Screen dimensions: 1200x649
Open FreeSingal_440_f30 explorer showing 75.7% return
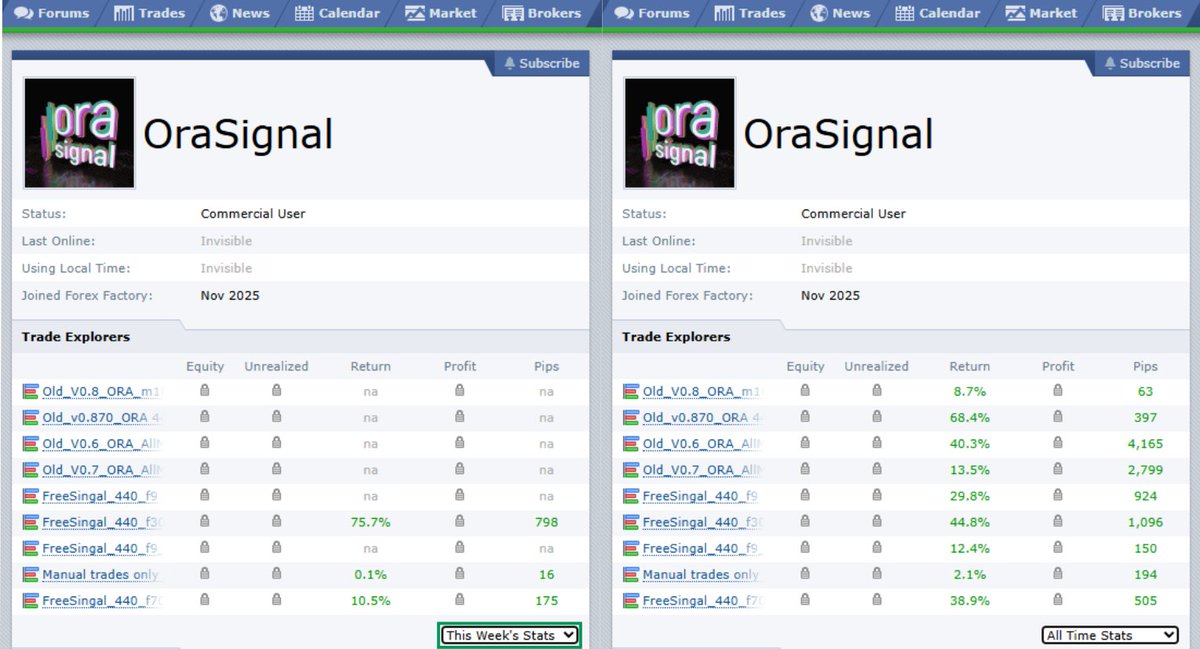(x=101, y=522)
